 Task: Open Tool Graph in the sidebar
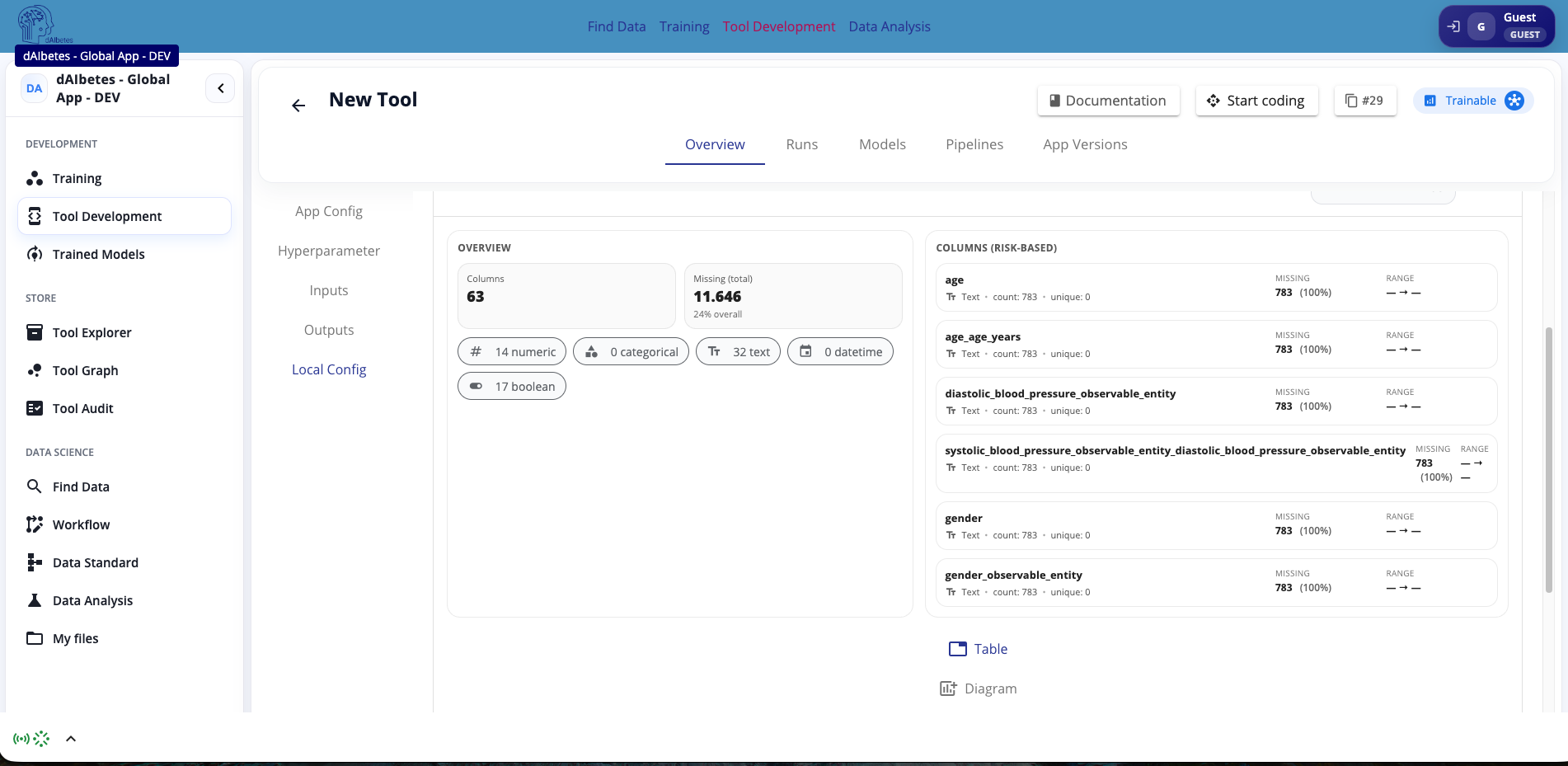[124, 370]
